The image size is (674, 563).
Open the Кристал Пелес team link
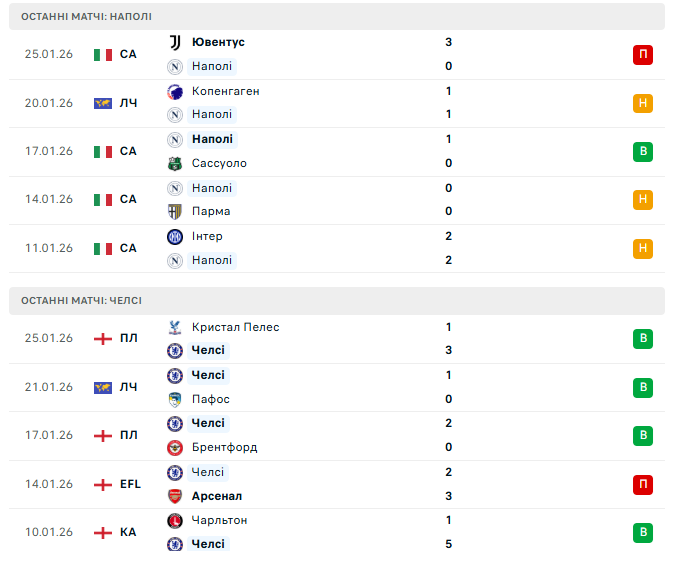(235, 327)
